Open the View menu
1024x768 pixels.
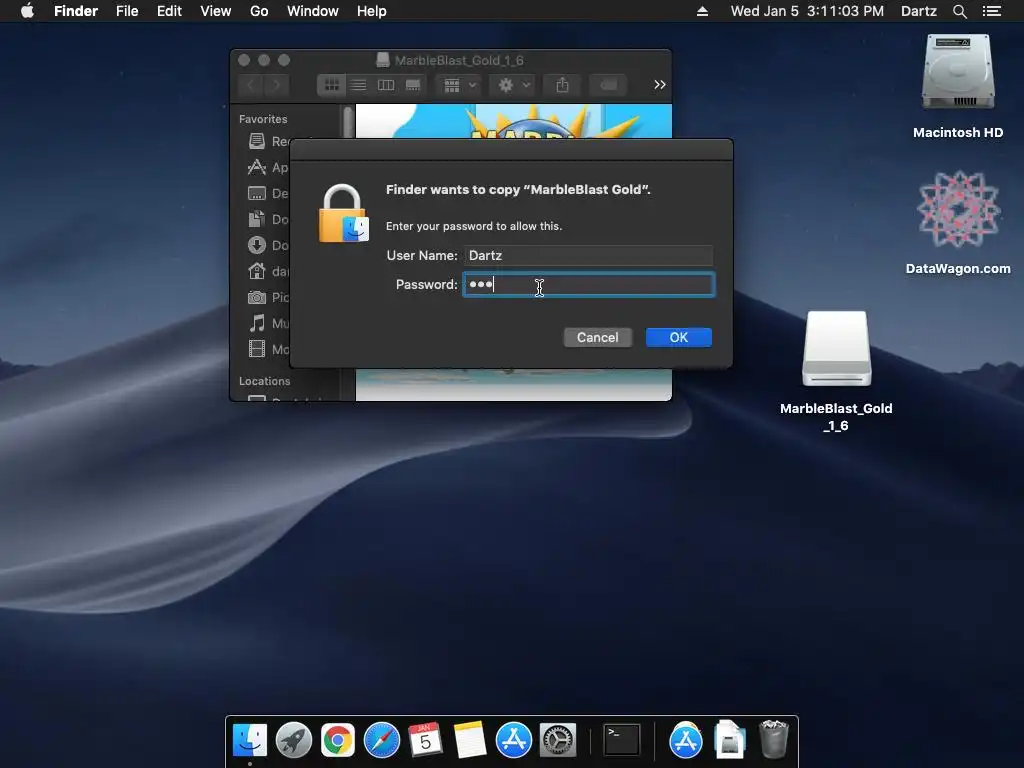click(x=216, y=11)
